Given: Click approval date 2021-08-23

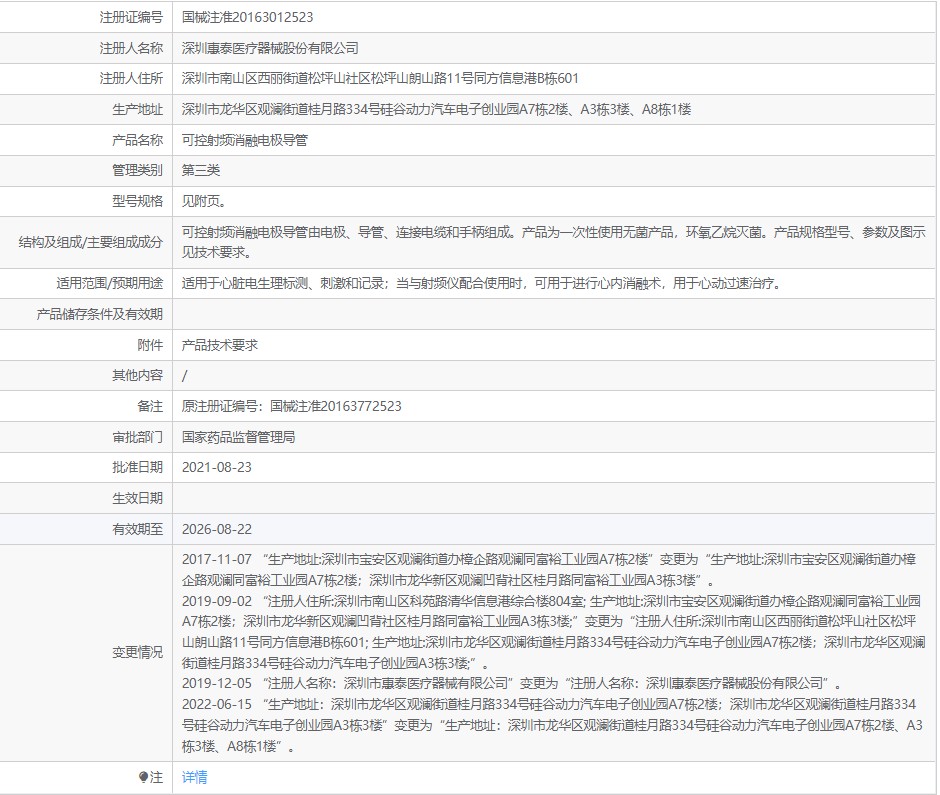Looking at the screenshot, I should (x=216, y=468).
